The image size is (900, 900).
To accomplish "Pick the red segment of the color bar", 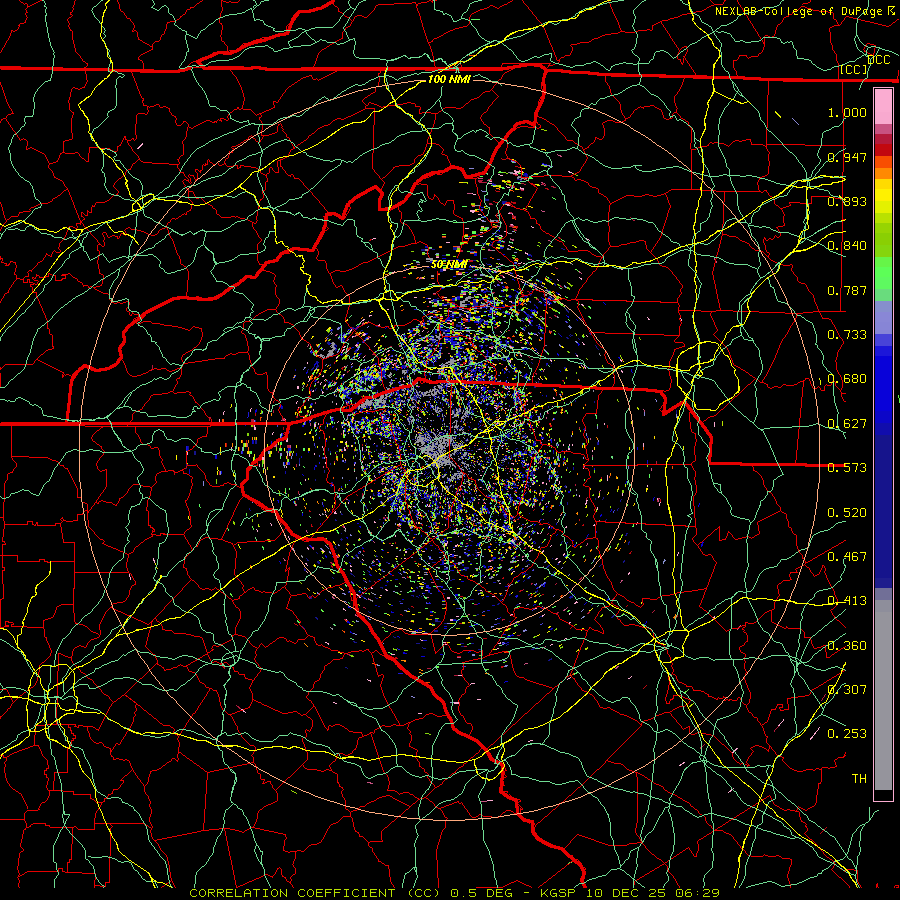I will 883,150.
